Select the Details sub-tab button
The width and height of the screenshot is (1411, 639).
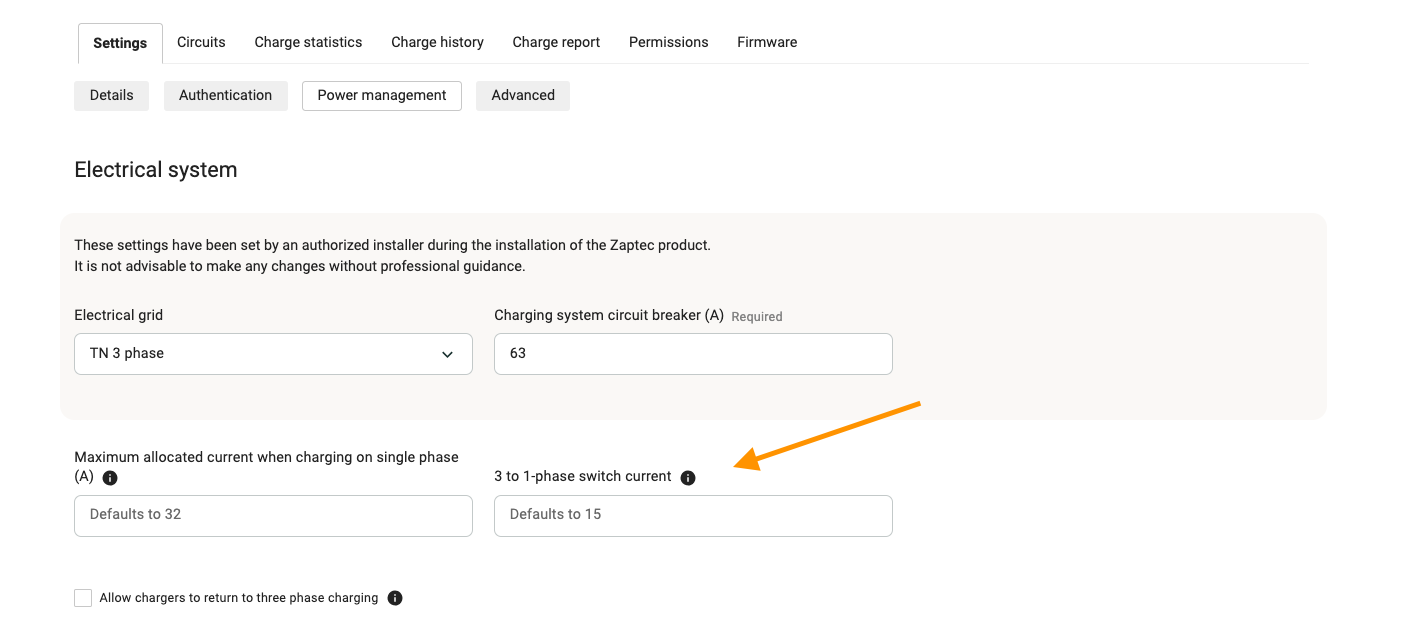pyautogui.click(x=111, y=95)
